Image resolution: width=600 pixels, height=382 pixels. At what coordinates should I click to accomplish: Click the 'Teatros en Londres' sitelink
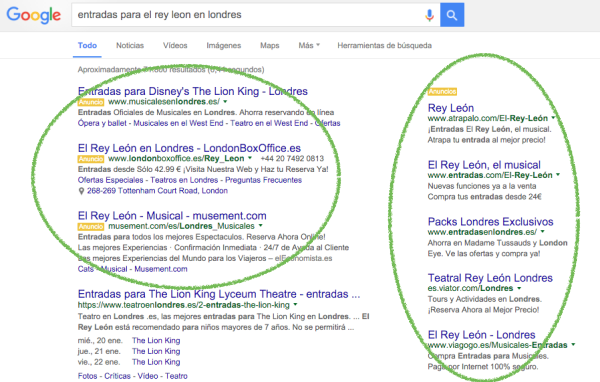click(184, 180)
